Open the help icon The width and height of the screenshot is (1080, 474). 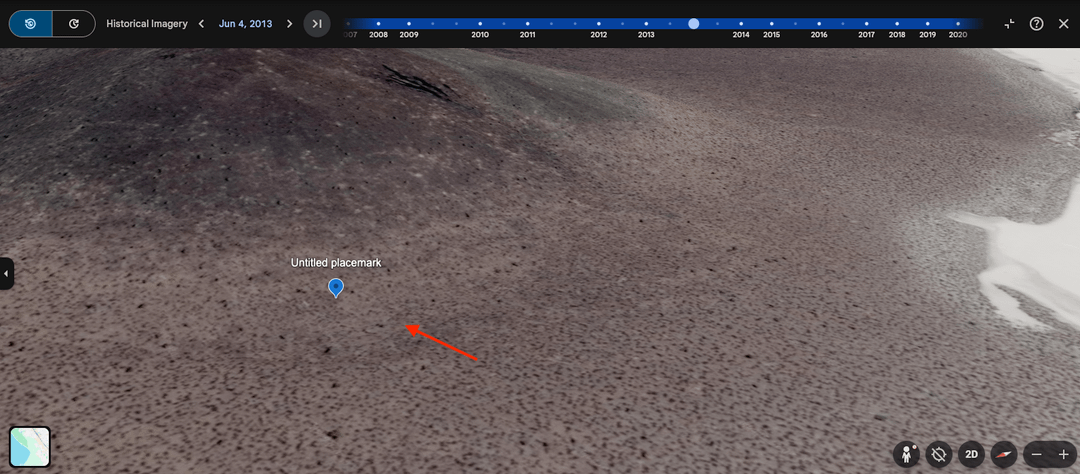tap(1037, 23)
